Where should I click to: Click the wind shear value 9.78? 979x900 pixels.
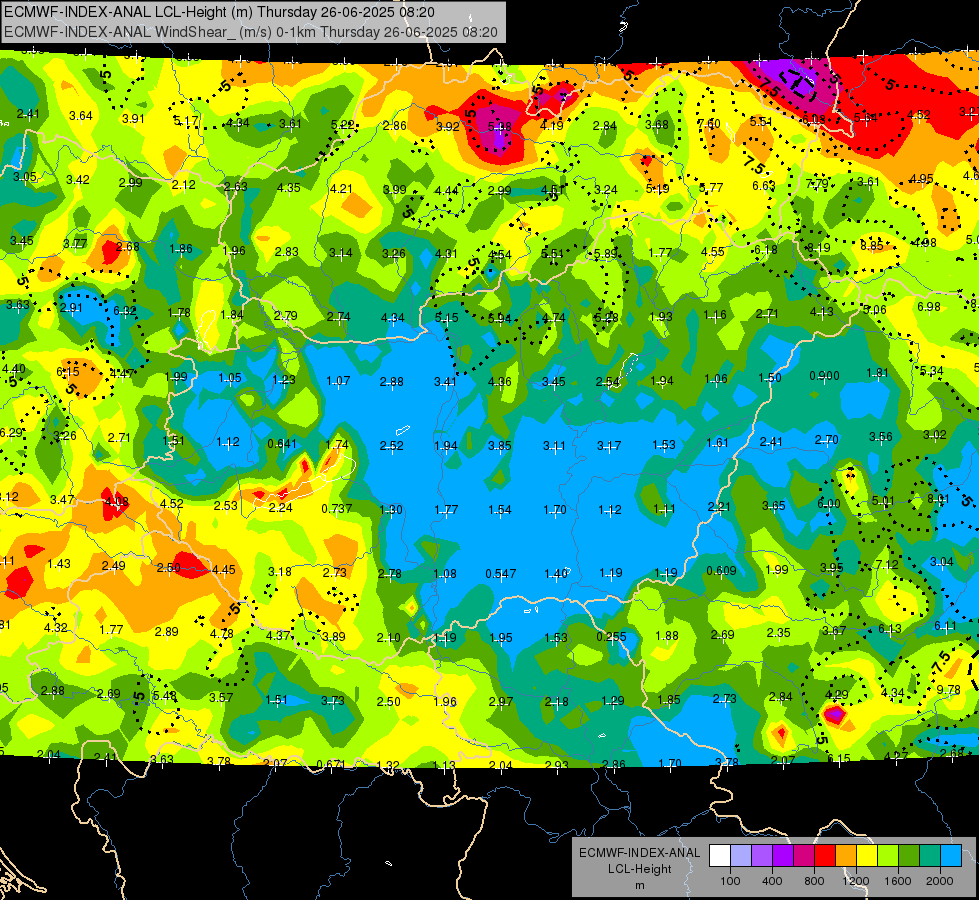click(x=948, y=690)
